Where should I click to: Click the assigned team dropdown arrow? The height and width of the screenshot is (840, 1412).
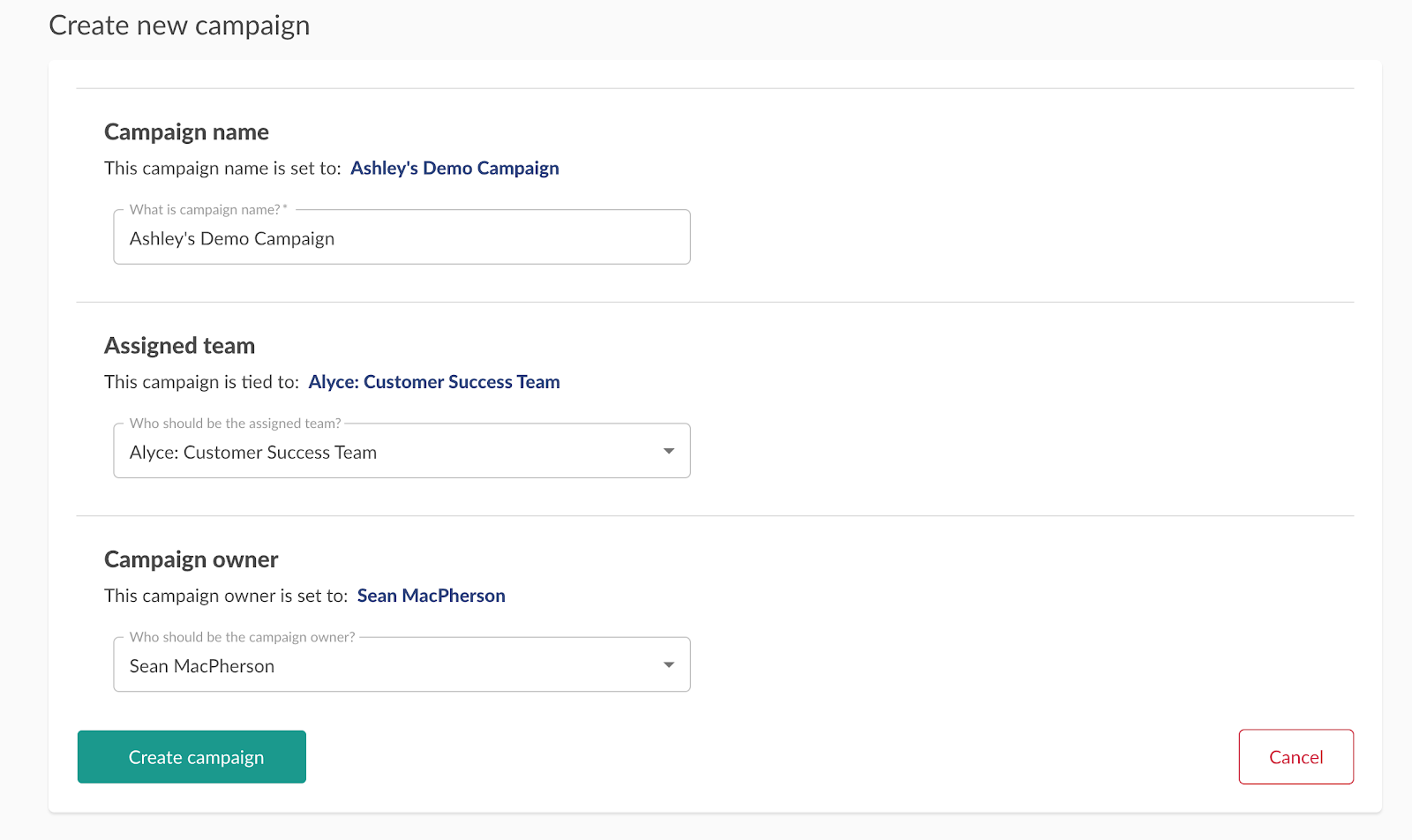[669, 451]
